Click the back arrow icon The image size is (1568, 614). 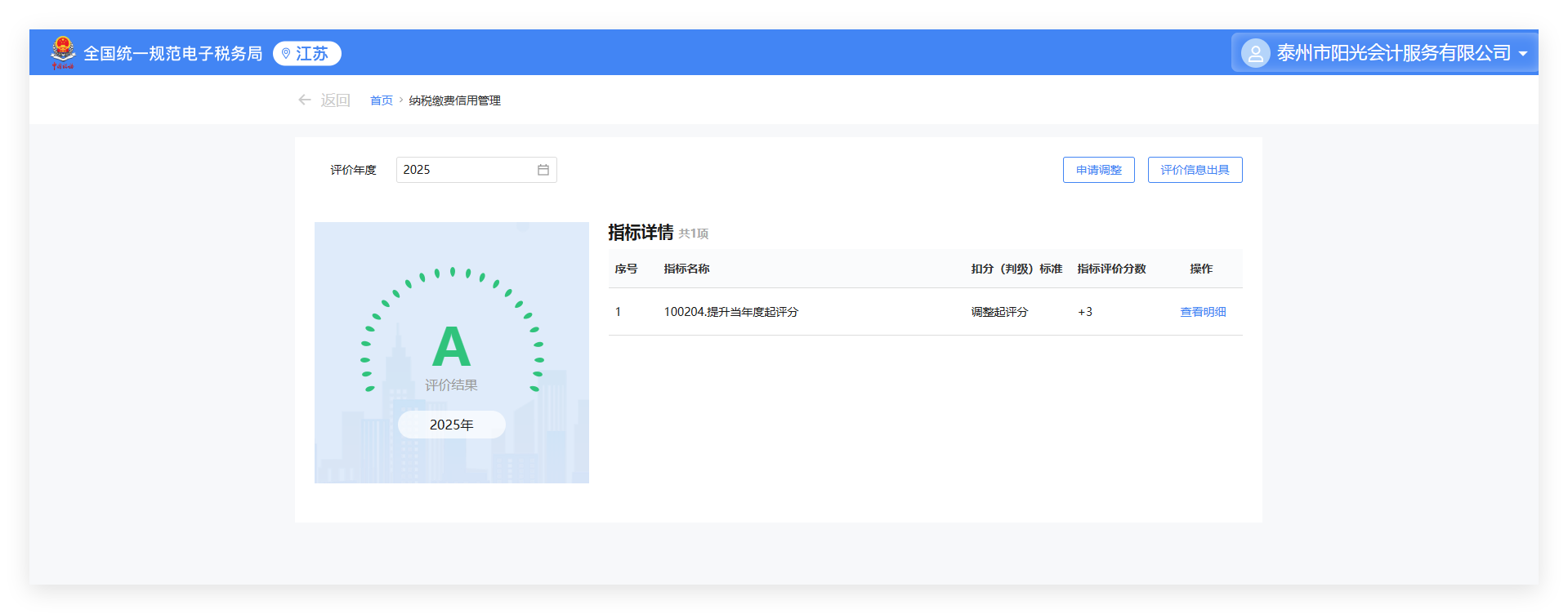click(305, 100)
